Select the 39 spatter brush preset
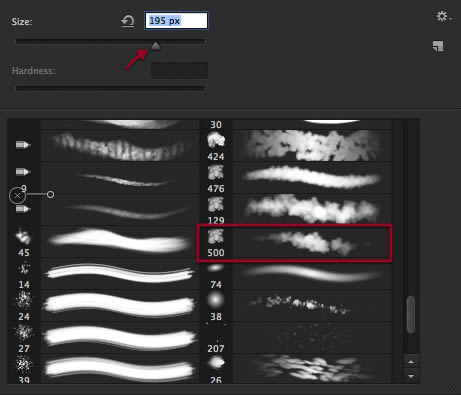The height and width of the screenshot is (395, 461). click(x=103, y=369)
